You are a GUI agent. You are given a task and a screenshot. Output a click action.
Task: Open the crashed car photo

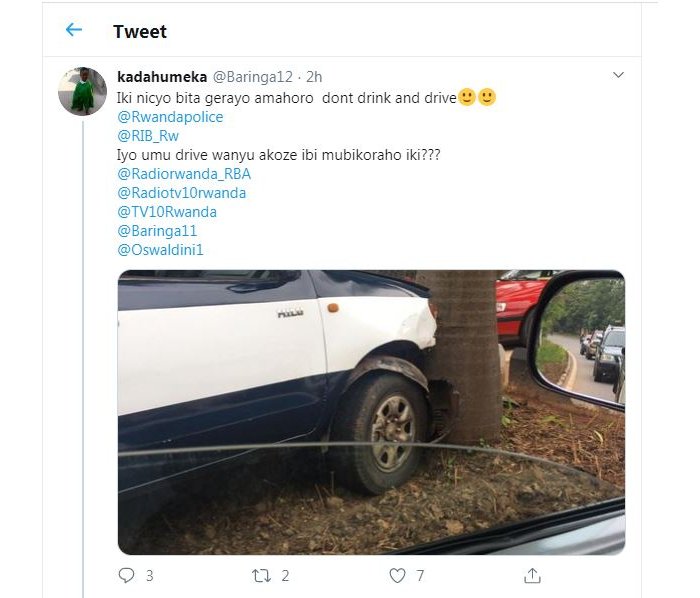pos(371,411)
